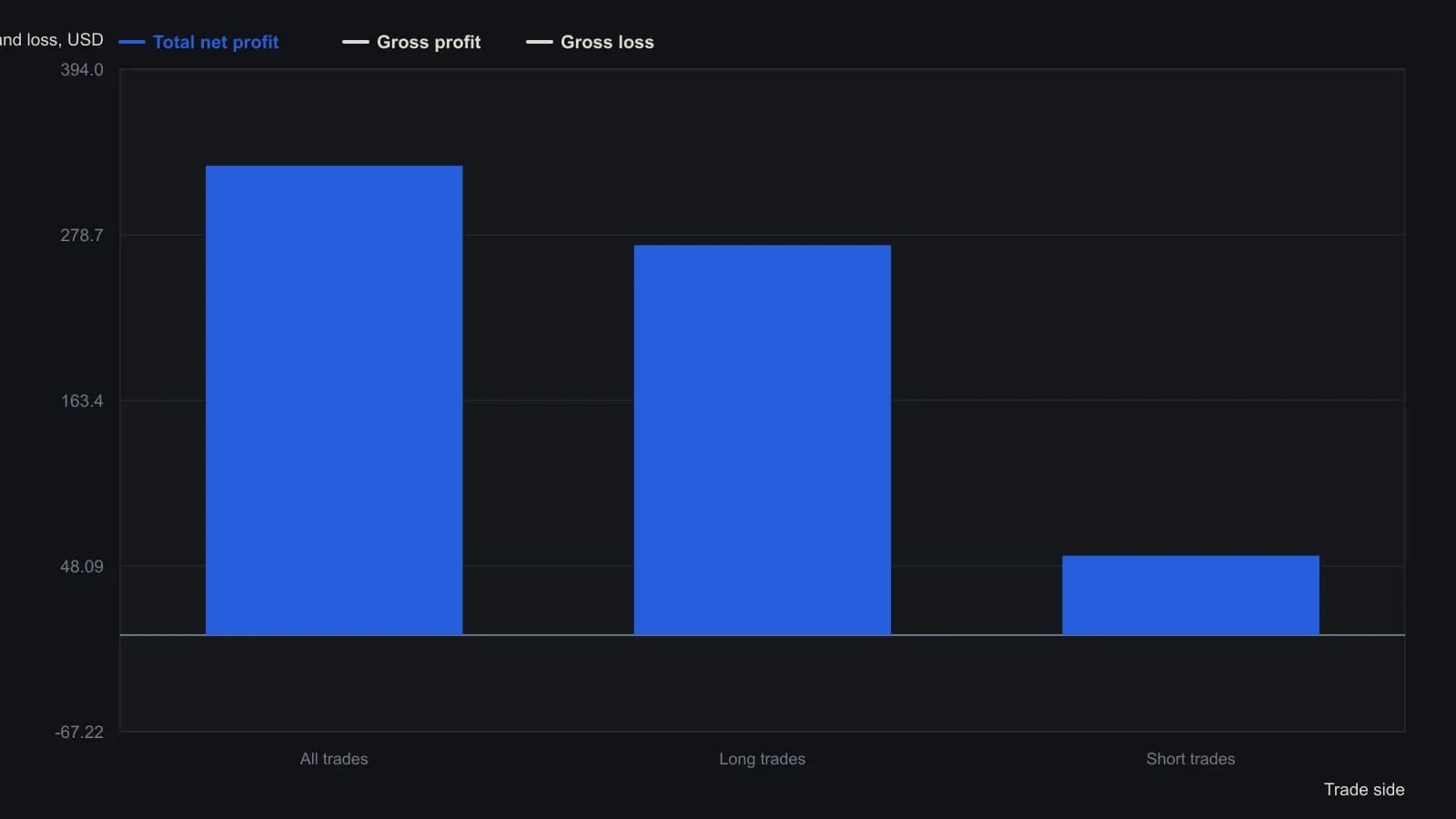The width and height of the screenshot is (1456, 819).
Task: Click the 'Short trades' axis label
Action: click(1190, 759)
